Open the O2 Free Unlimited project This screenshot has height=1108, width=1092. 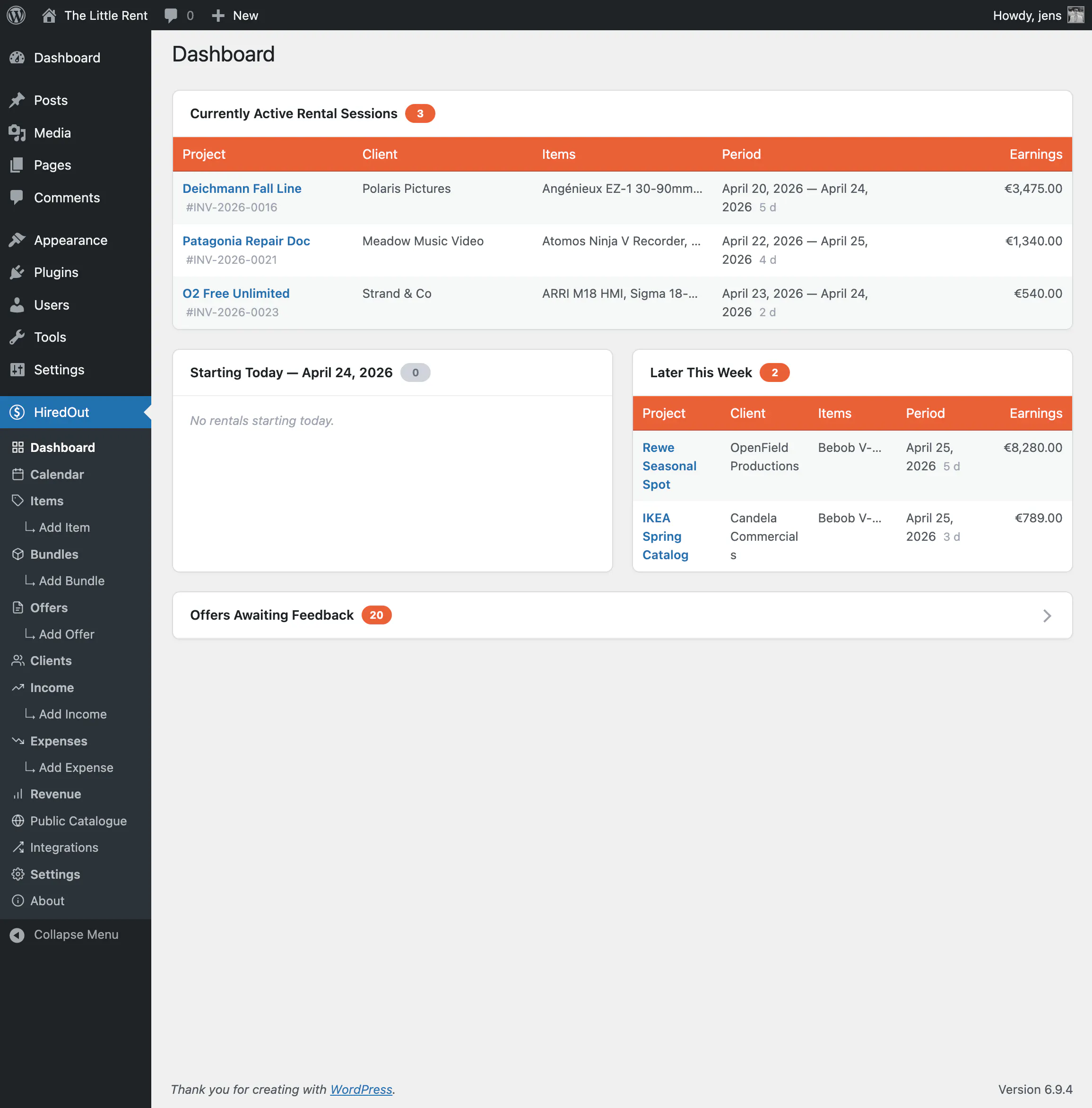coord(236,294)
